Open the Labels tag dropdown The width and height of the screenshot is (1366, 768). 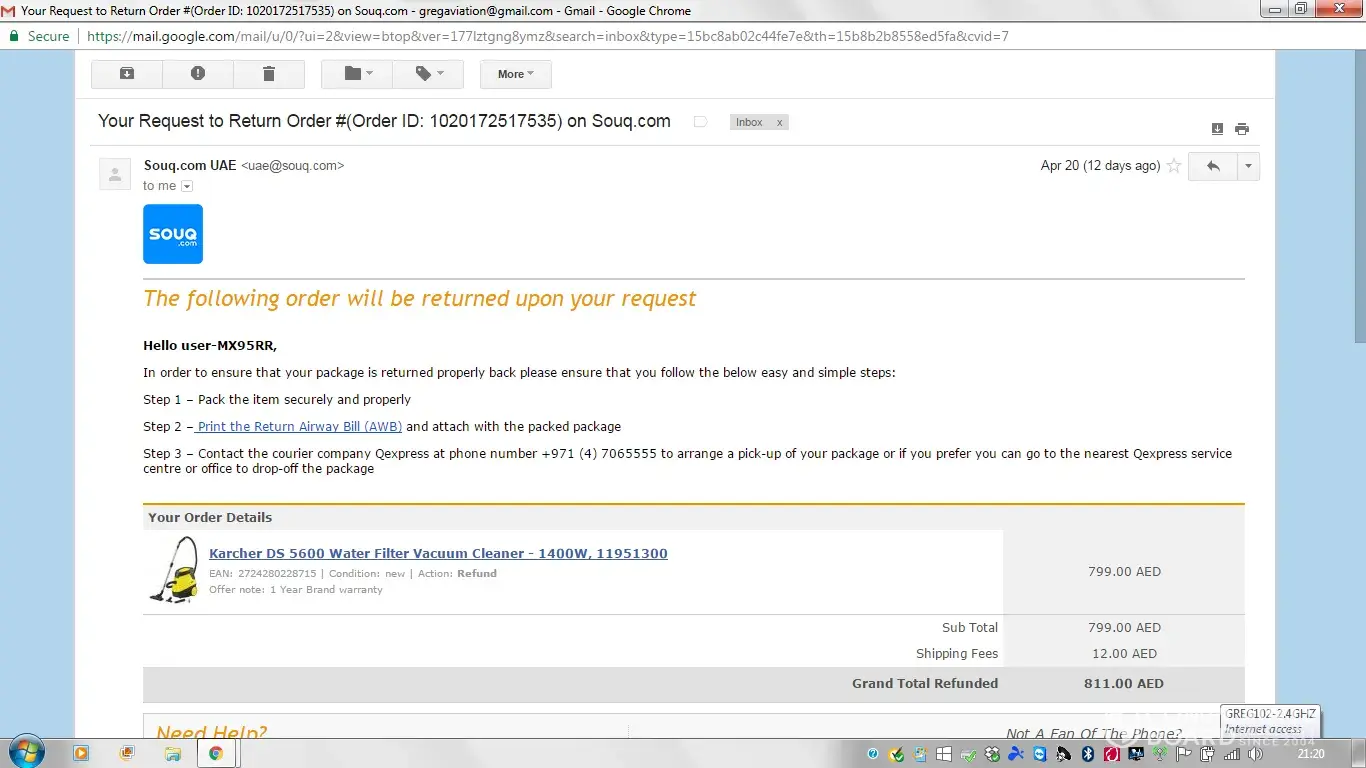pyautogui.click(x=428, y=74)
